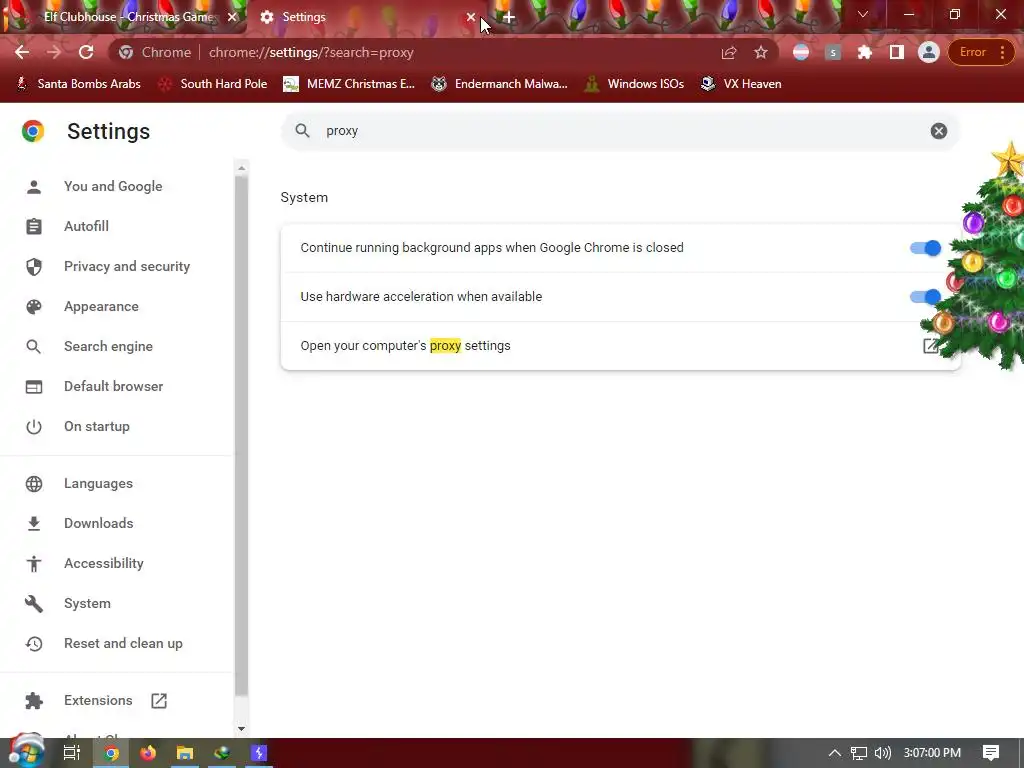Open MEMZ Christmas bookmark

[349, 84]
